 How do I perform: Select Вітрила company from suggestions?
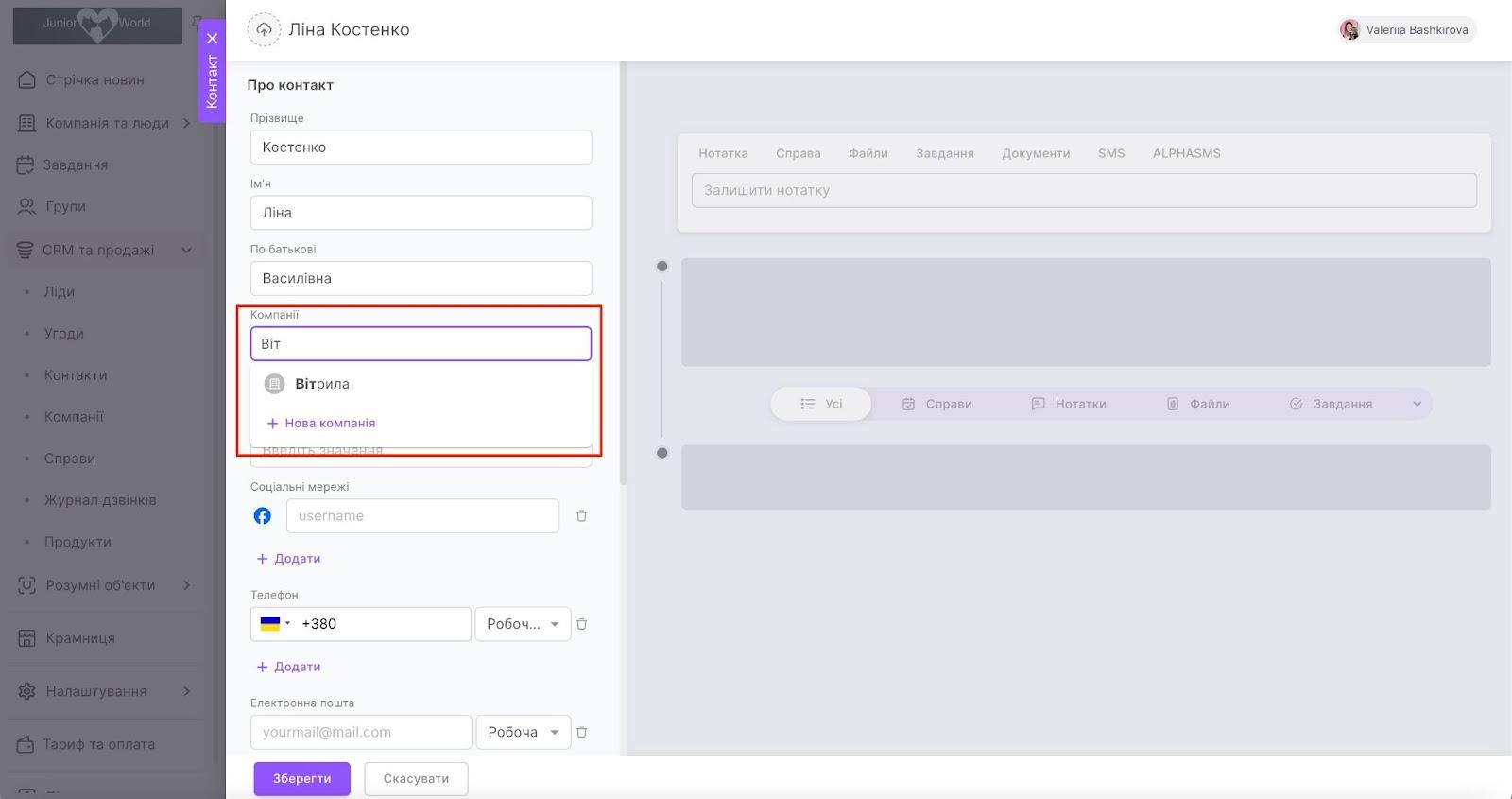coord(322,384)
